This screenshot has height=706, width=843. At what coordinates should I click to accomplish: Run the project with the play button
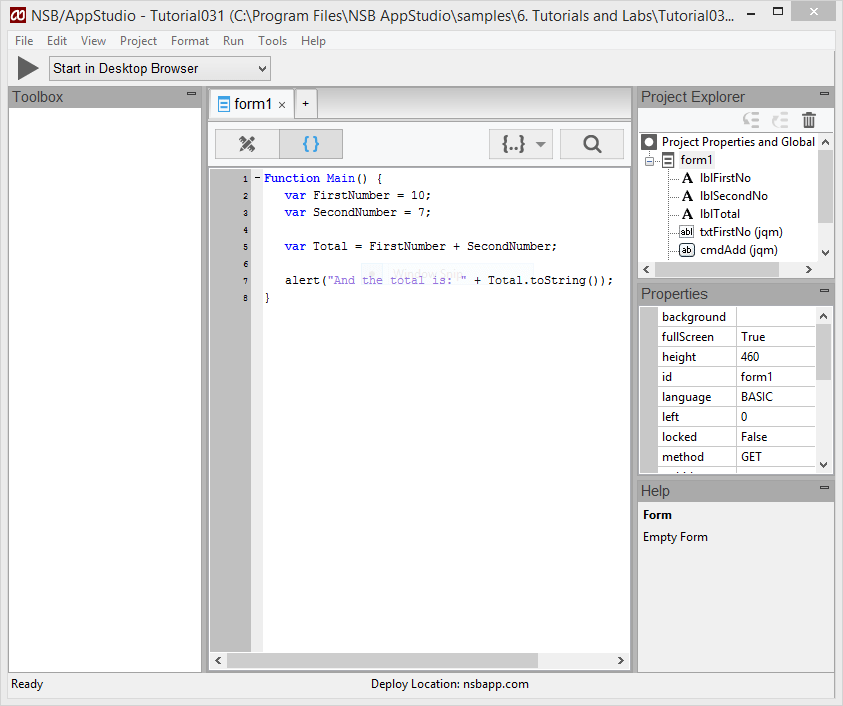27,68
